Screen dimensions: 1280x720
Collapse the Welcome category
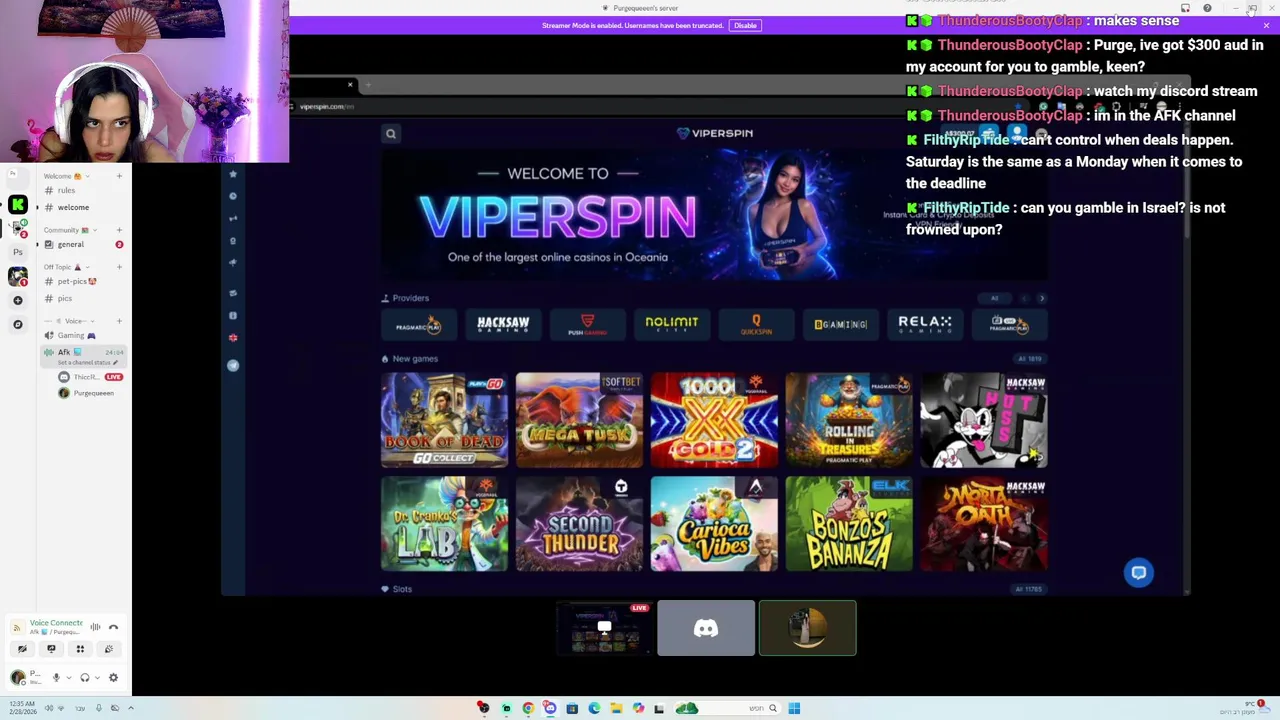(x=66, y=176)
